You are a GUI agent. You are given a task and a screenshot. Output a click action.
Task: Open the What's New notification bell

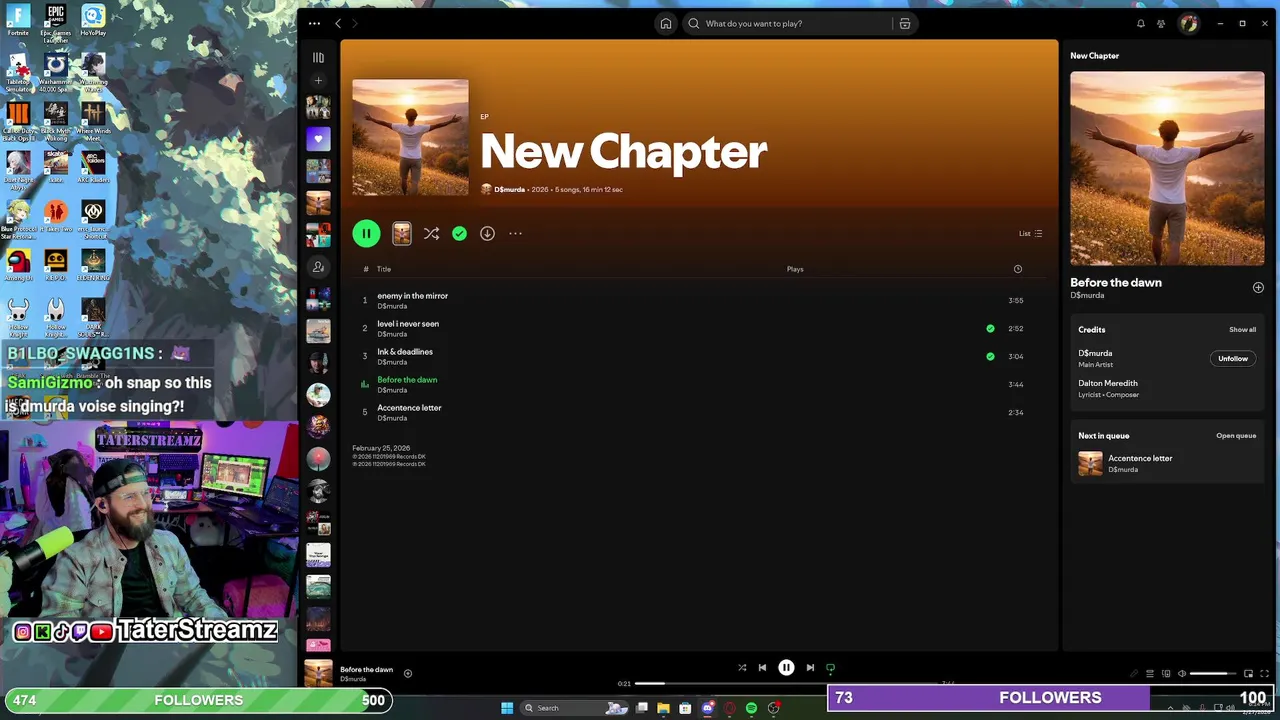(1140, 23)
